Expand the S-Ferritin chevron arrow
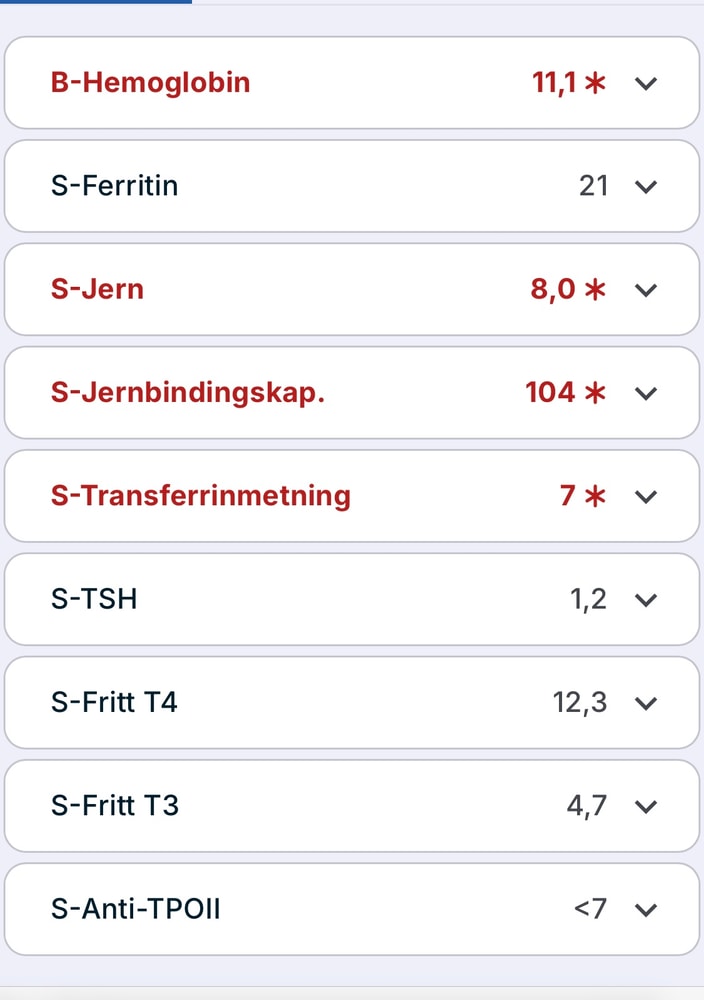Screen dimensions: 704x1000 [x=646, y=186]
